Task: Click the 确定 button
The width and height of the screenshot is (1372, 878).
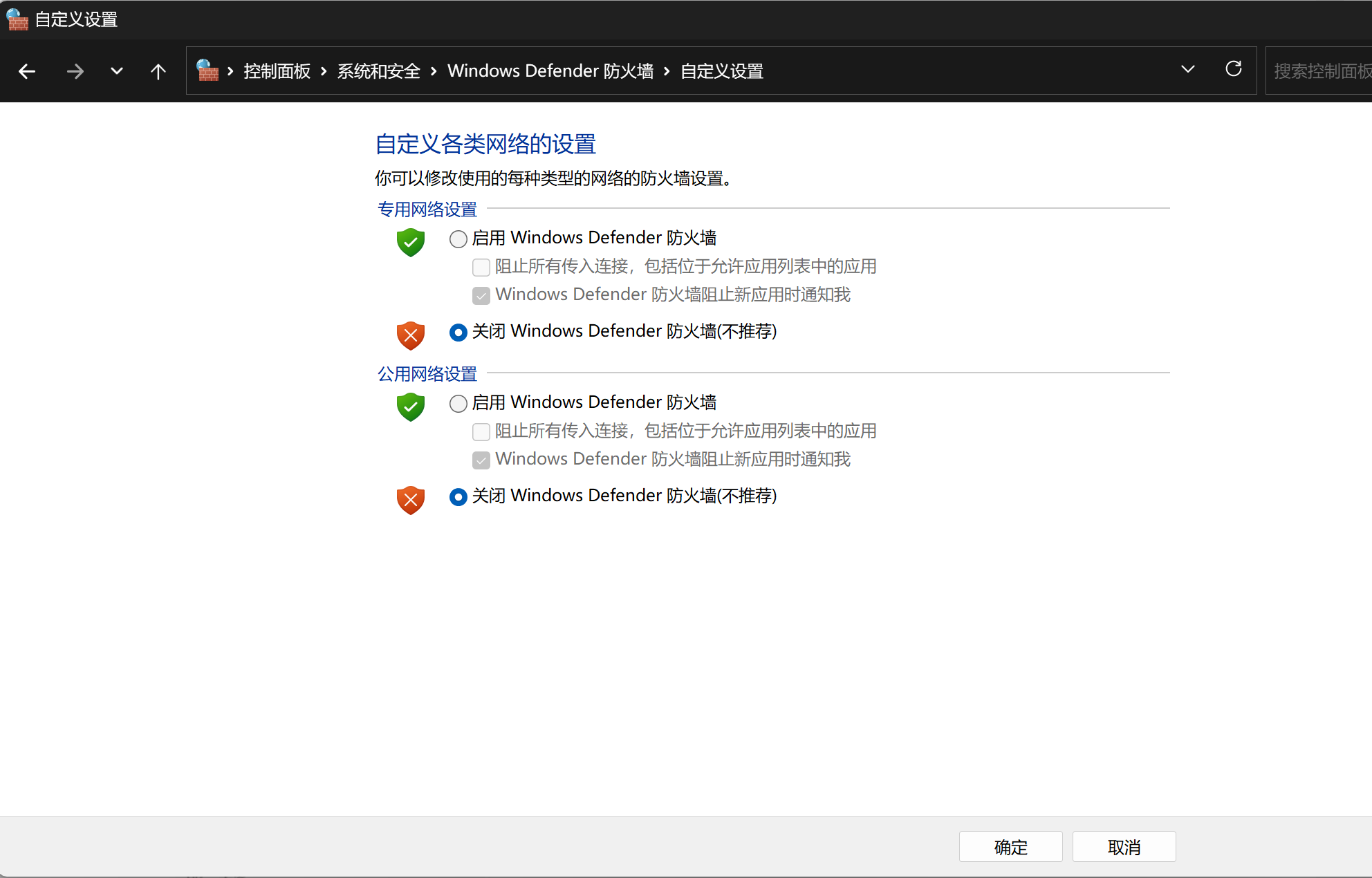Action: click(1010, 847)
